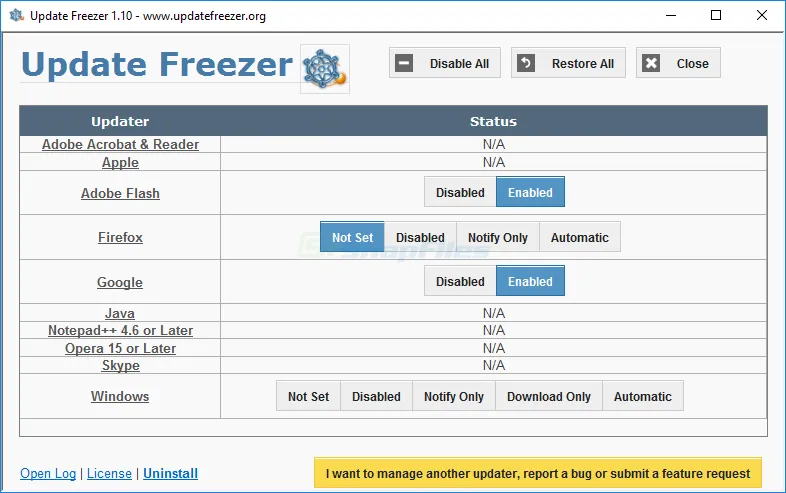Viewport: 786px width, 493px height.
Task: Select Automatic for Firefox updates
Action: tap(579, 237)
